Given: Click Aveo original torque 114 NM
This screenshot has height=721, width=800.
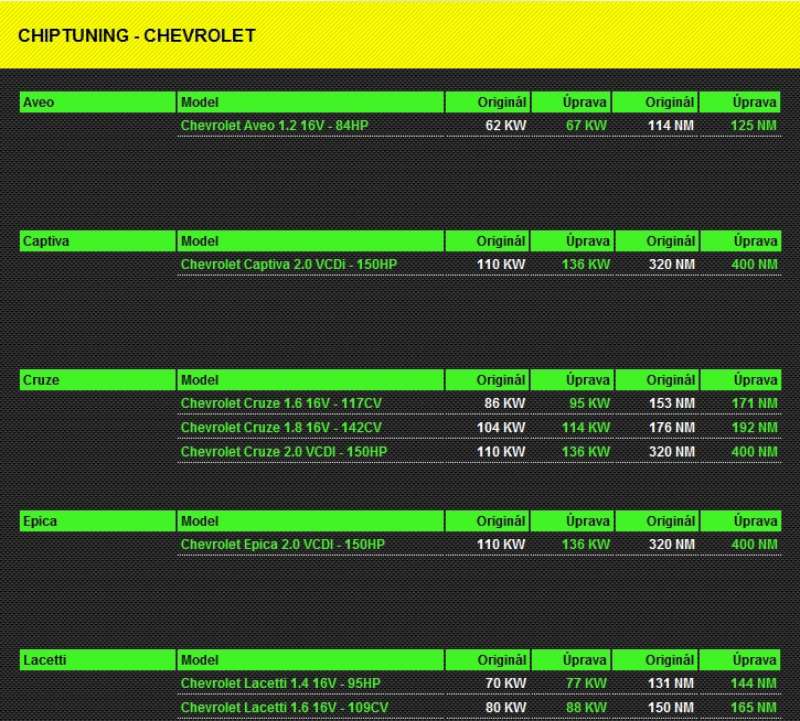Looking at the screenshot, I should pyautogui.click(x=671, y=126).
